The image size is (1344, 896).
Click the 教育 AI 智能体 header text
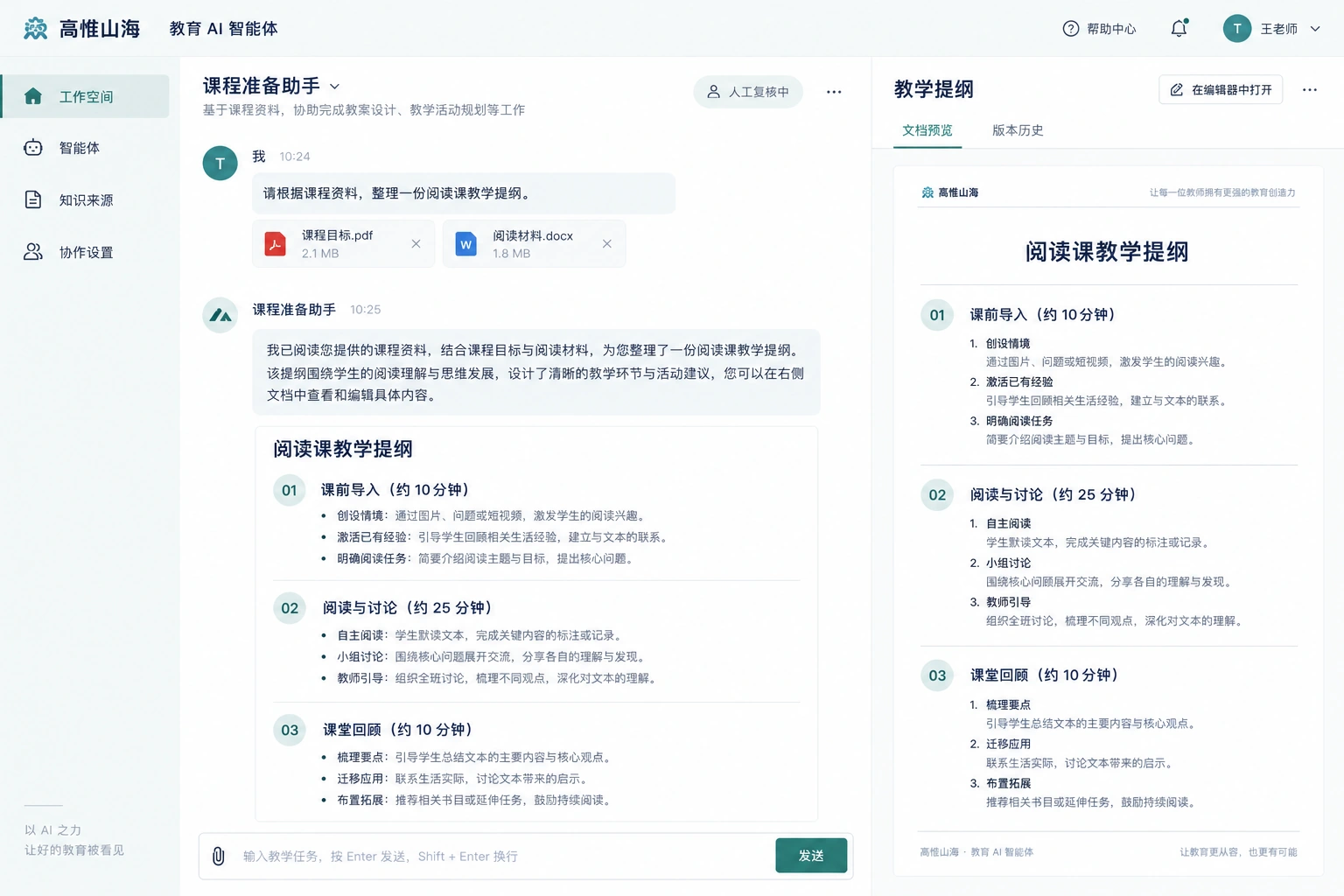223,29
